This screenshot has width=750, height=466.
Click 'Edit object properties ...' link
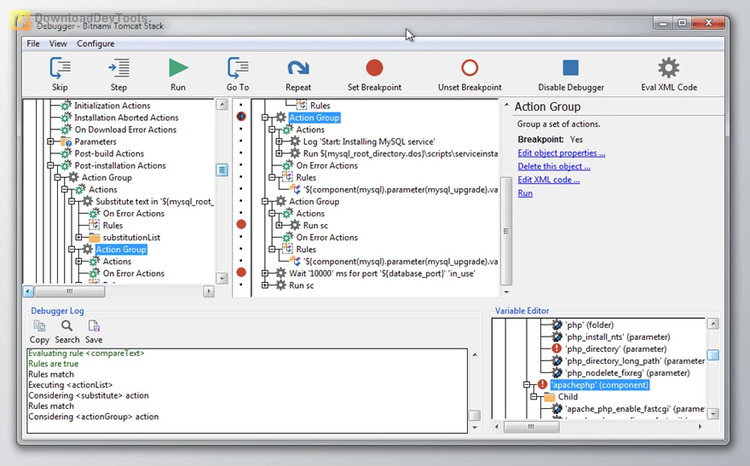coord(561,153)
